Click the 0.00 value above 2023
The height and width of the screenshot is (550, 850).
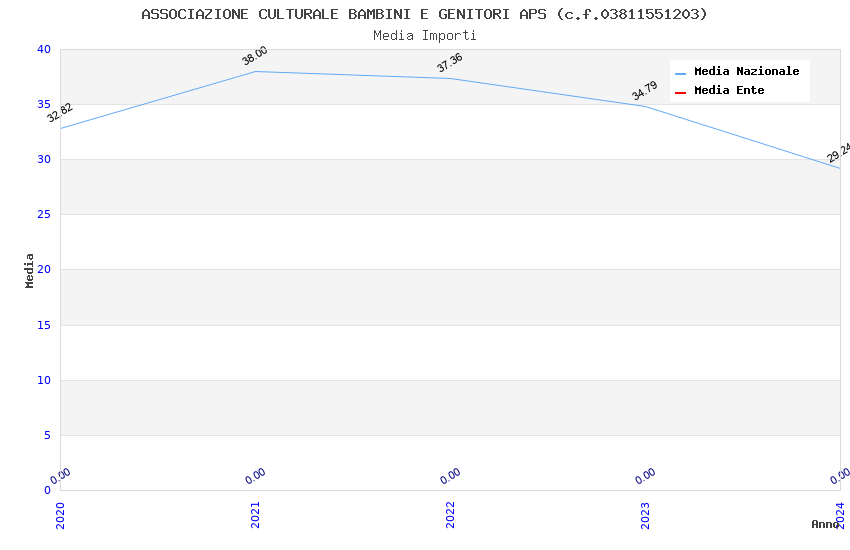point(645,476)
